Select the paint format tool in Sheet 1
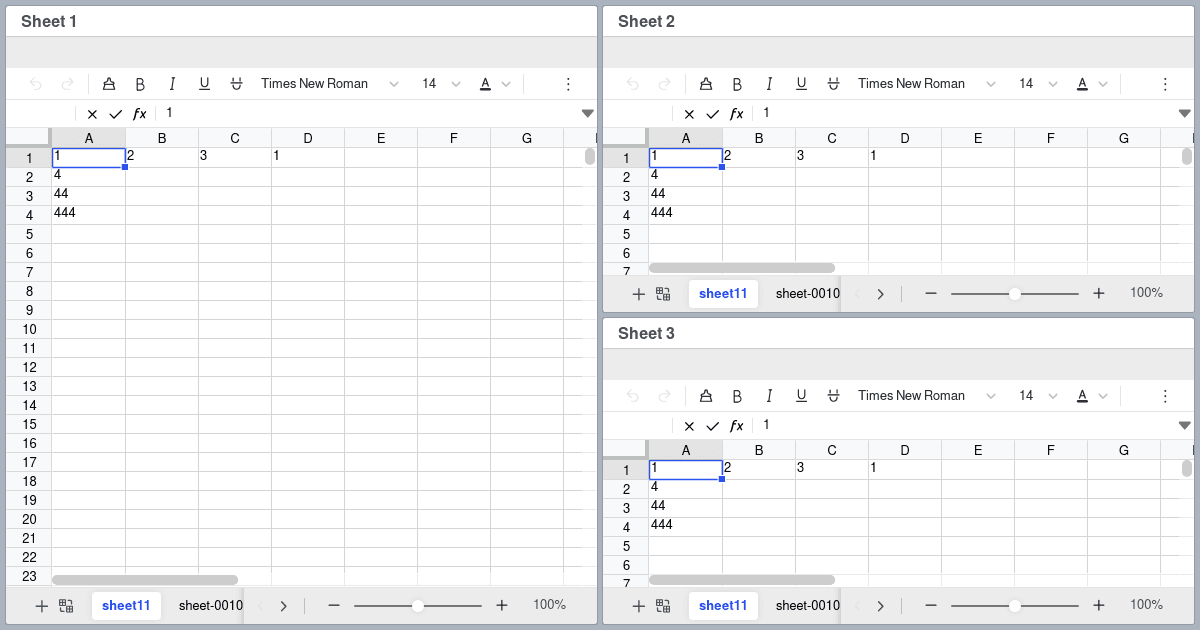 109,83
